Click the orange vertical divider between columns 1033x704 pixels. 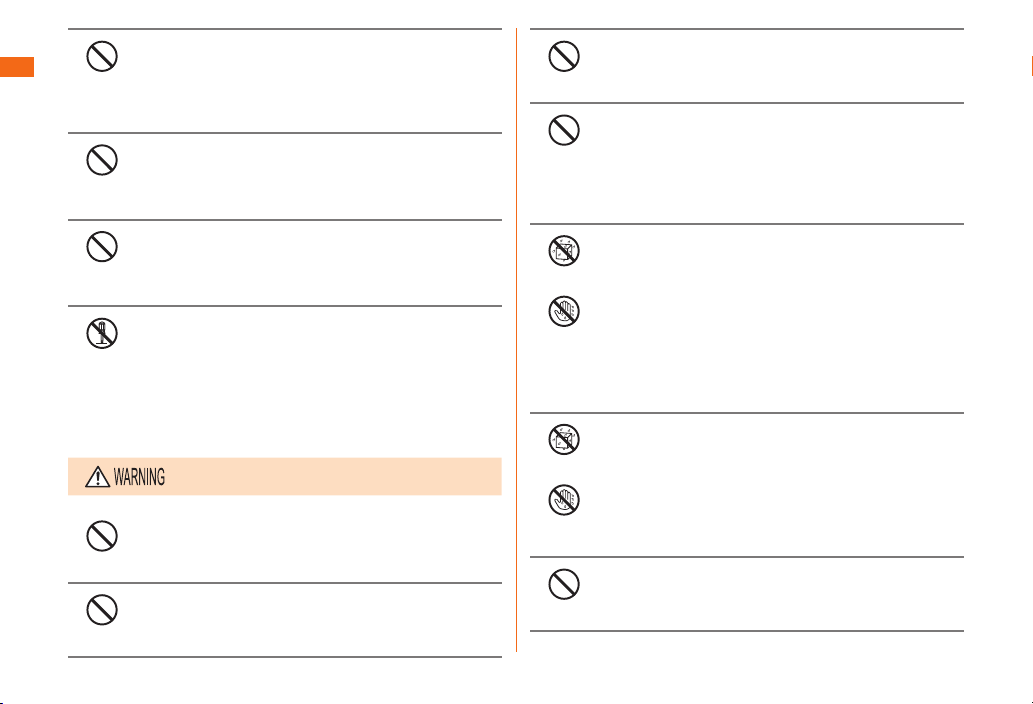[517, 340]
